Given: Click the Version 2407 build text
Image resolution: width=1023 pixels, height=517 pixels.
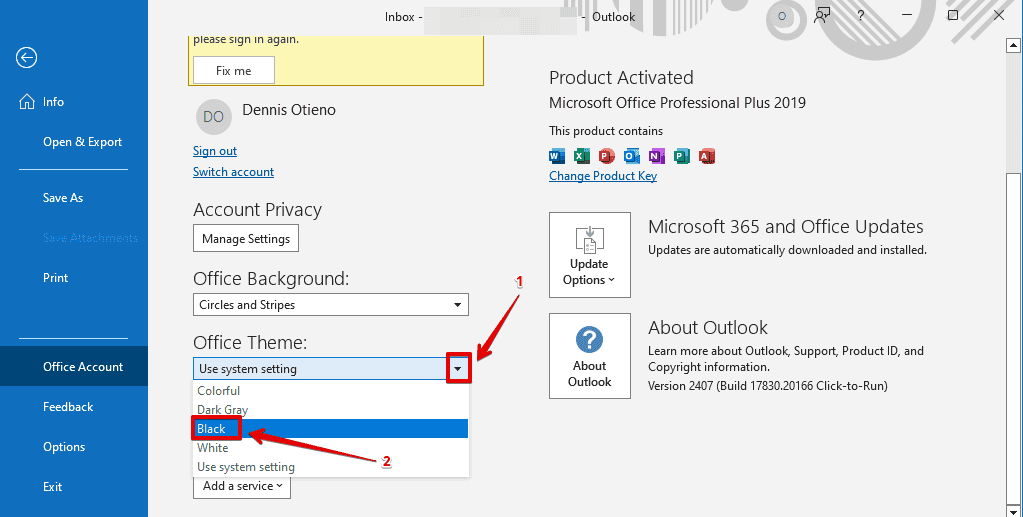Looking at the screenshot, I should [768, 386].
